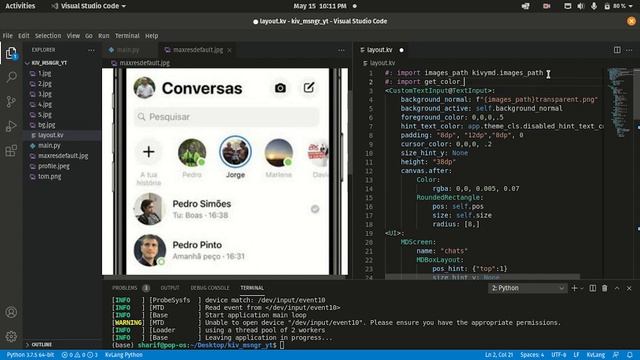Click Ln 2, Col 21 in status bar

(498, 355)
